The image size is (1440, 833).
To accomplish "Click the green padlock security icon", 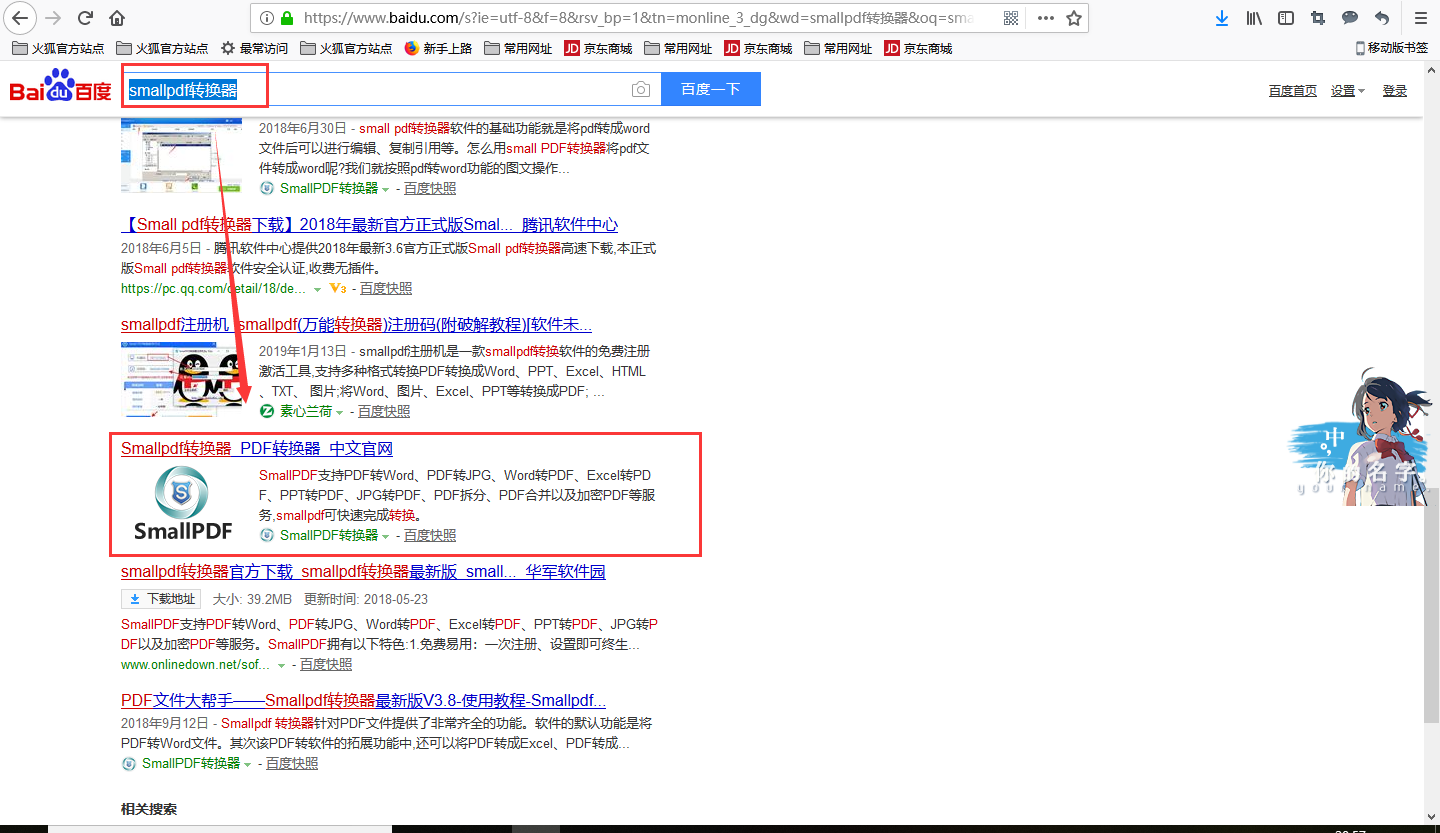I will (x=287, y=18).
